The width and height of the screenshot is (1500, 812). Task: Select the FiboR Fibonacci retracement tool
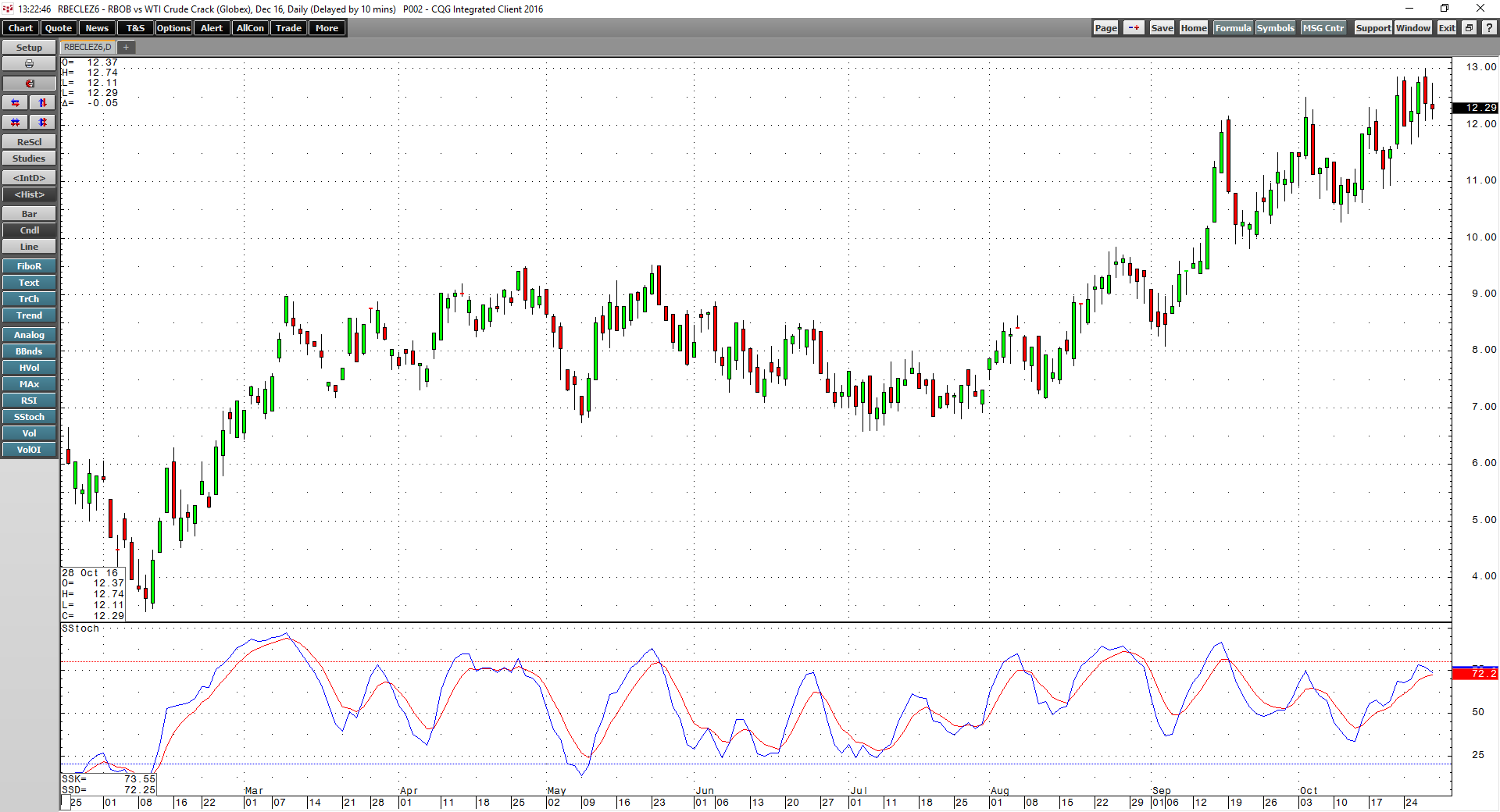(29, 266)
